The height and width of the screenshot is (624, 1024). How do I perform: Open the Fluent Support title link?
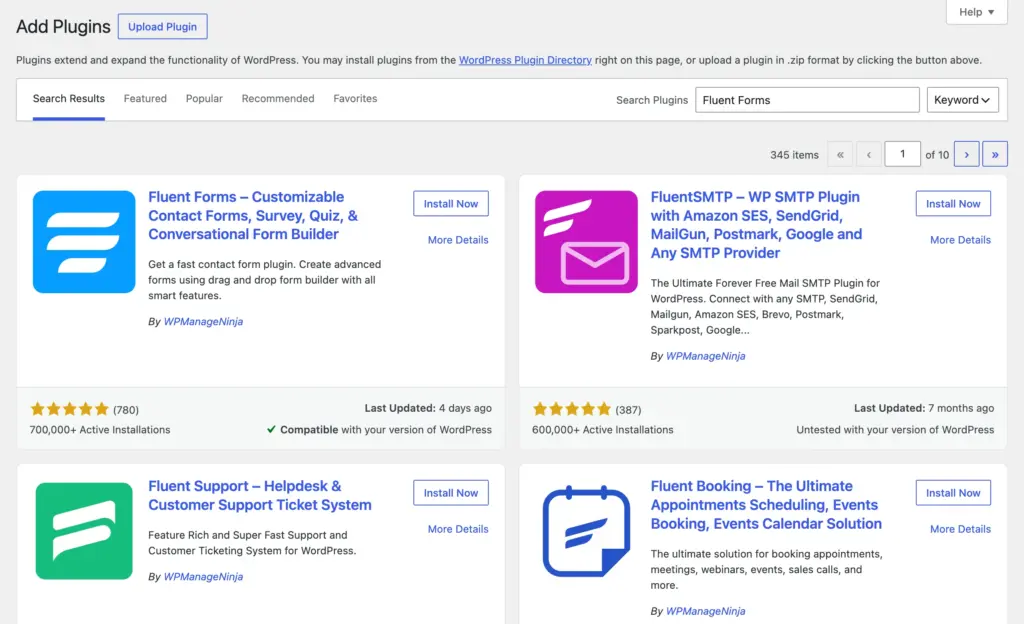(259, 495)
